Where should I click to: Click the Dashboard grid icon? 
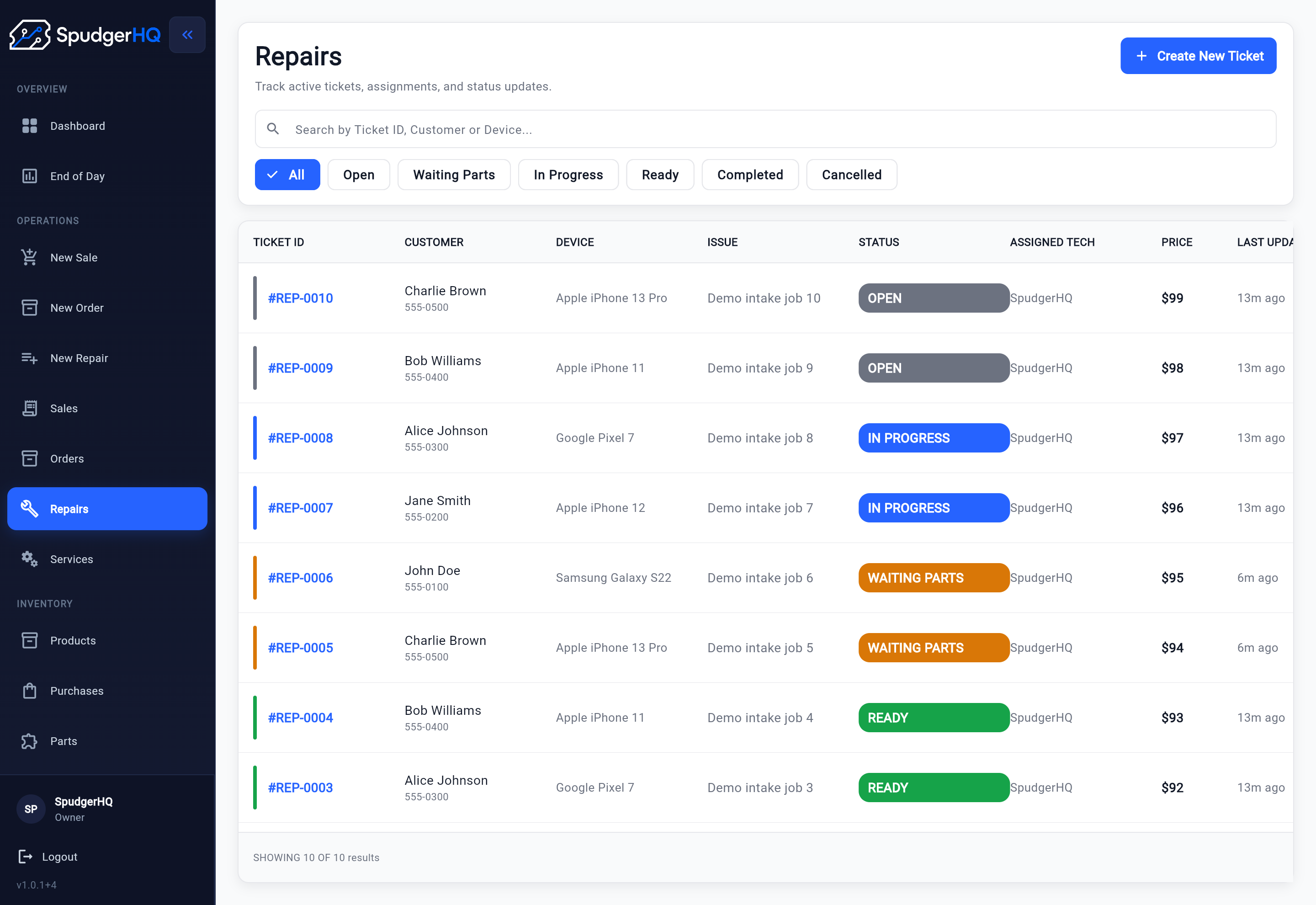(x=29, y=126)
